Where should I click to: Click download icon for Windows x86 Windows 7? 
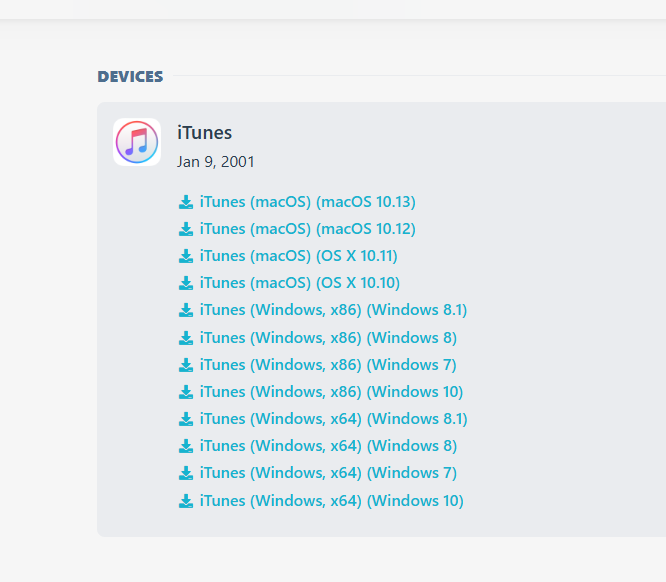pyautogui.click(x=186, y=365)
